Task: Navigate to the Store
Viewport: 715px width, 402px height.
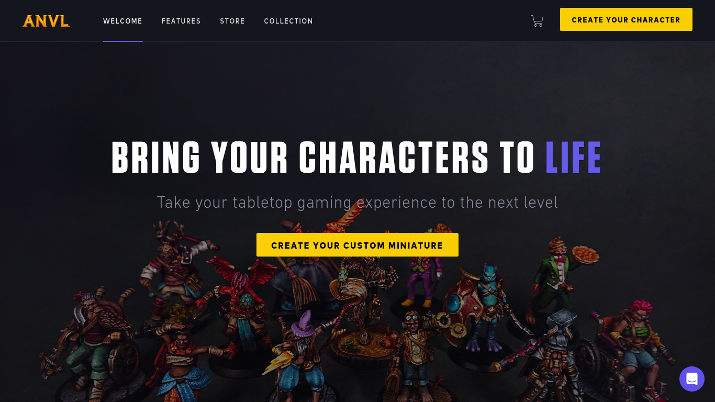Action: pos(232,21)
